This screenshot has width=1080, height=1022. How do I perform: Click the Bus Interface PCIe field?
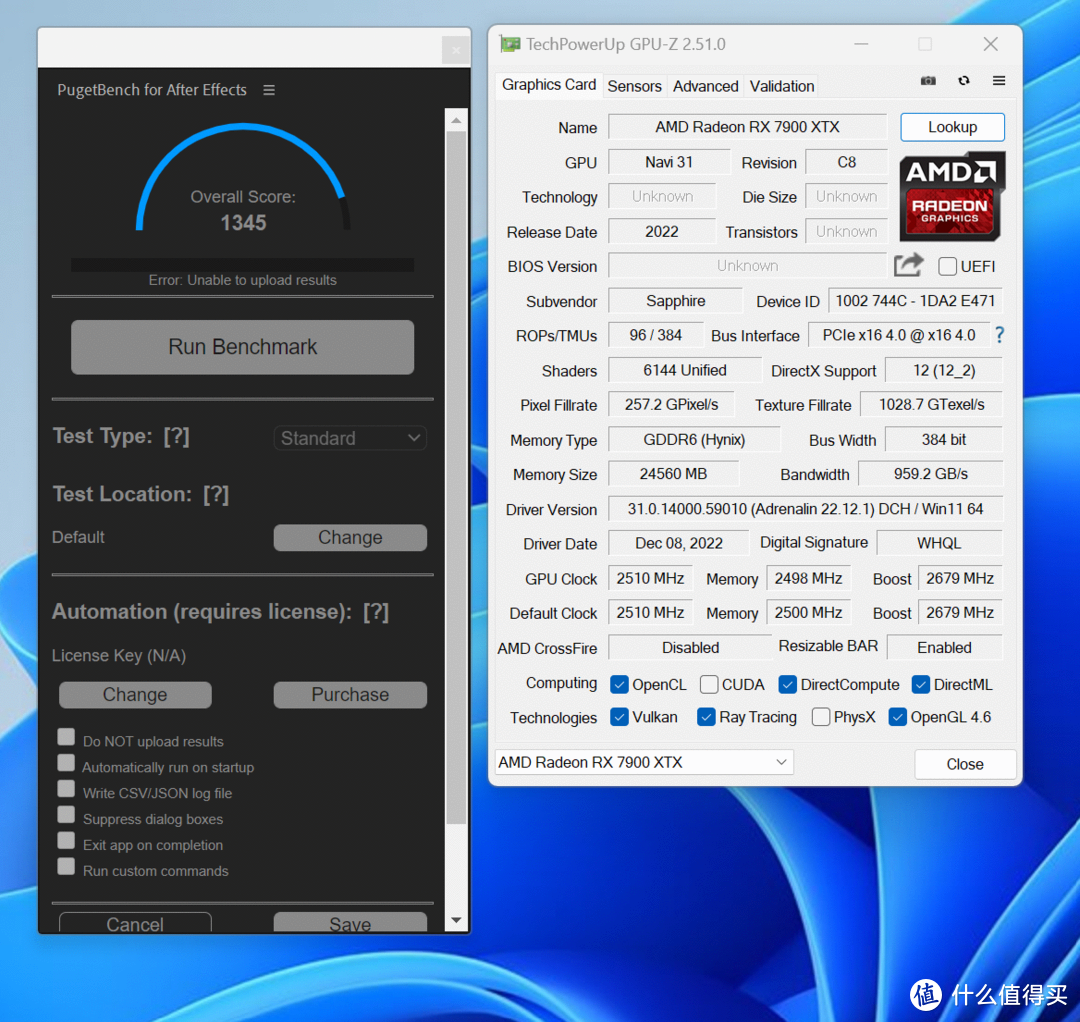(898, 335)
